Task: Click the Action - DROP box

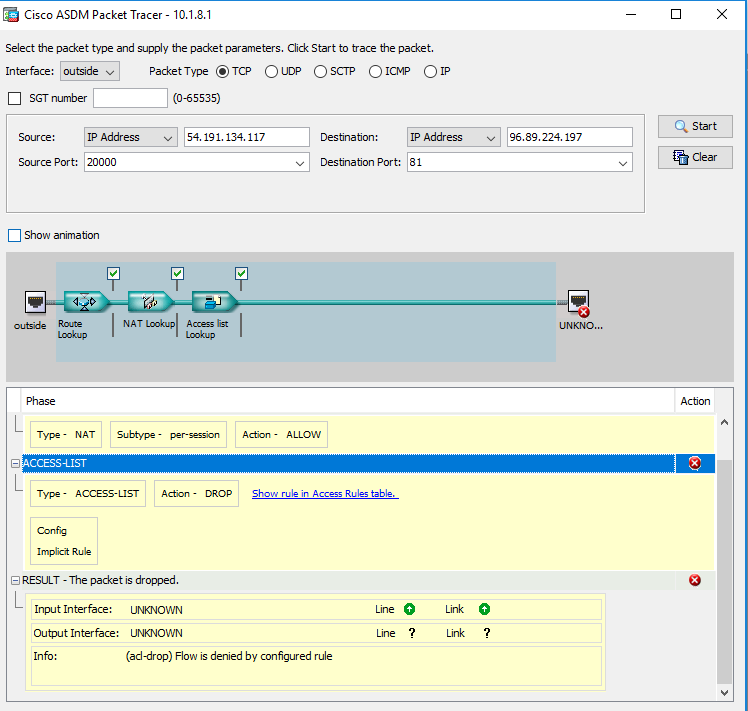Action: click(197, 493)
